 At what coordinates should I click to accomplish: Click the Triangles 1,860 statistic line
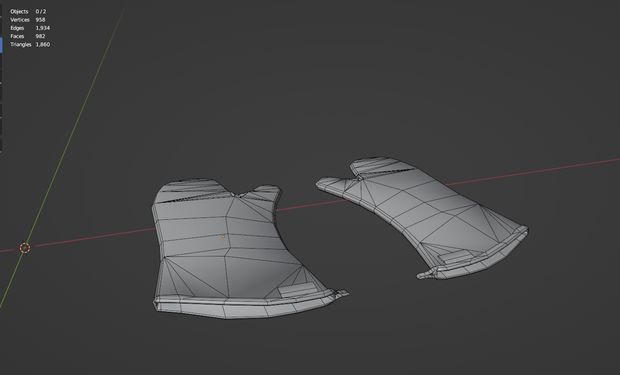pos(30,44)
